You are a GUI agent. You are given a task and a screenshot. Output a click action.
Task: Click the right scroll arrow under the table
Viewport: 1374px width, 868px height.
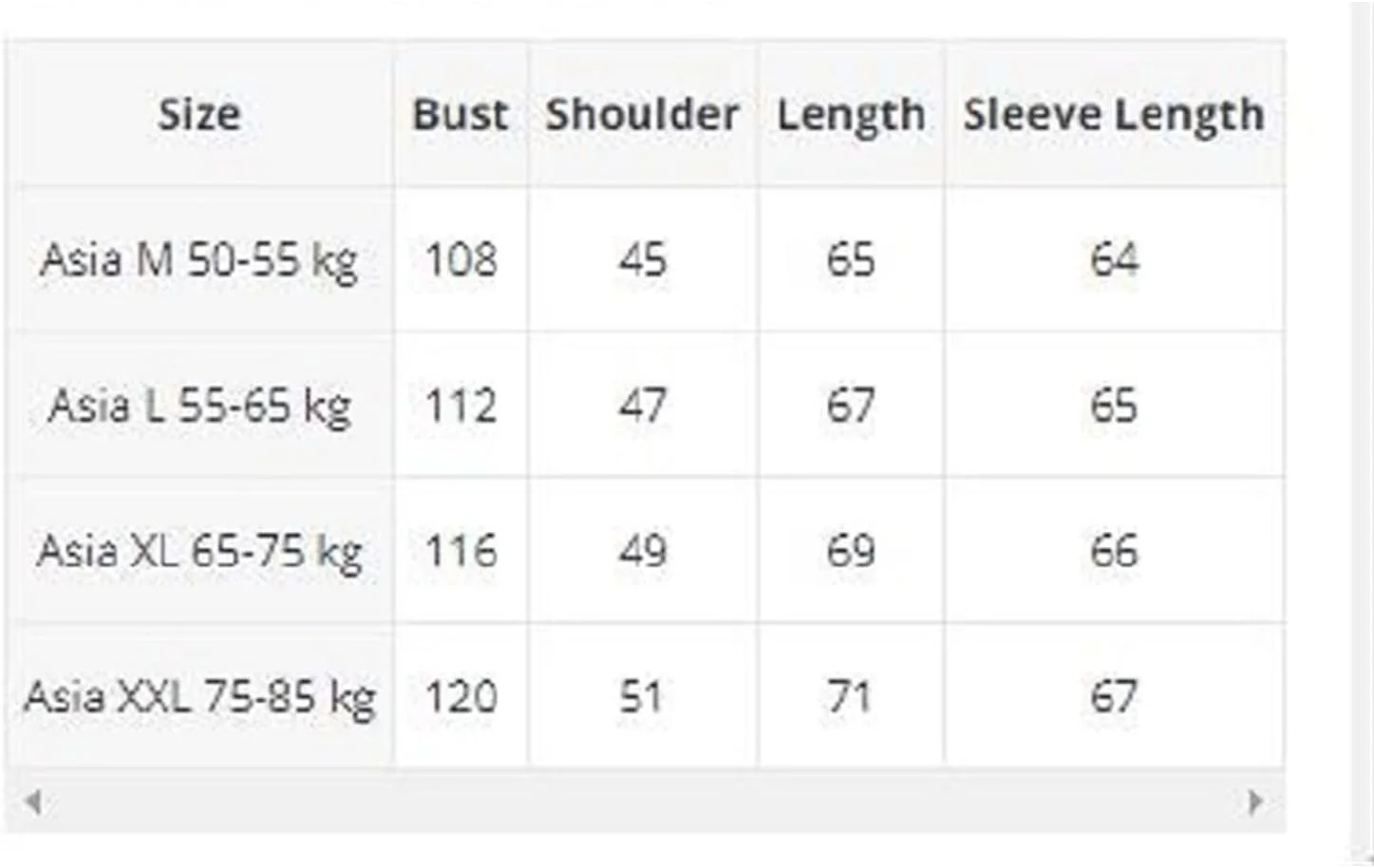pyautogui.click(x=1254, y=802)
